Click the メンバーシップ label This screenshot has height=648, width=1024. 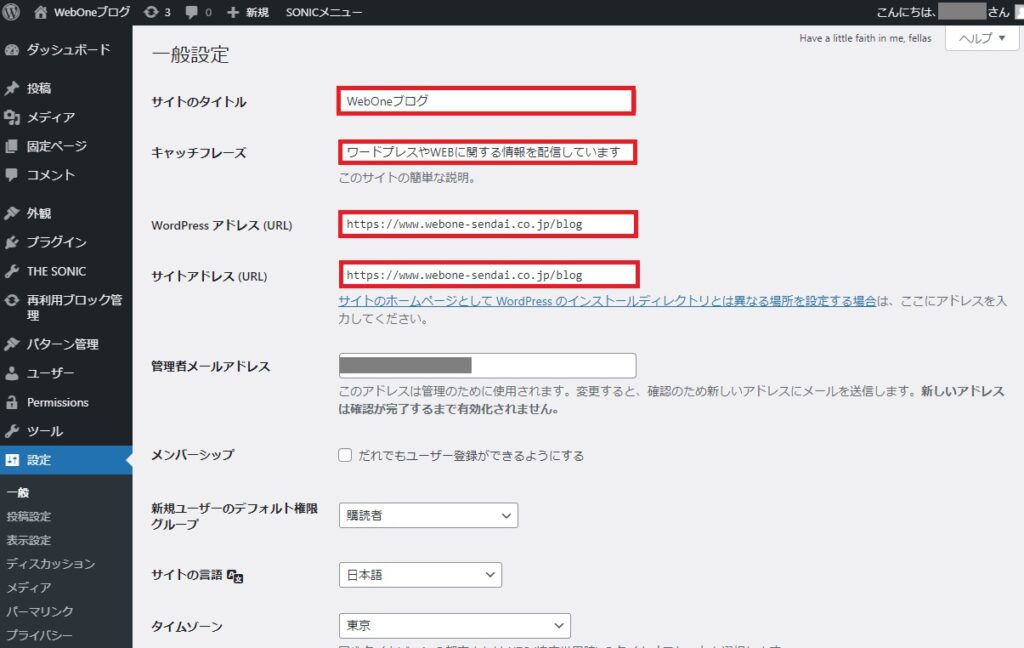(193, 455)
